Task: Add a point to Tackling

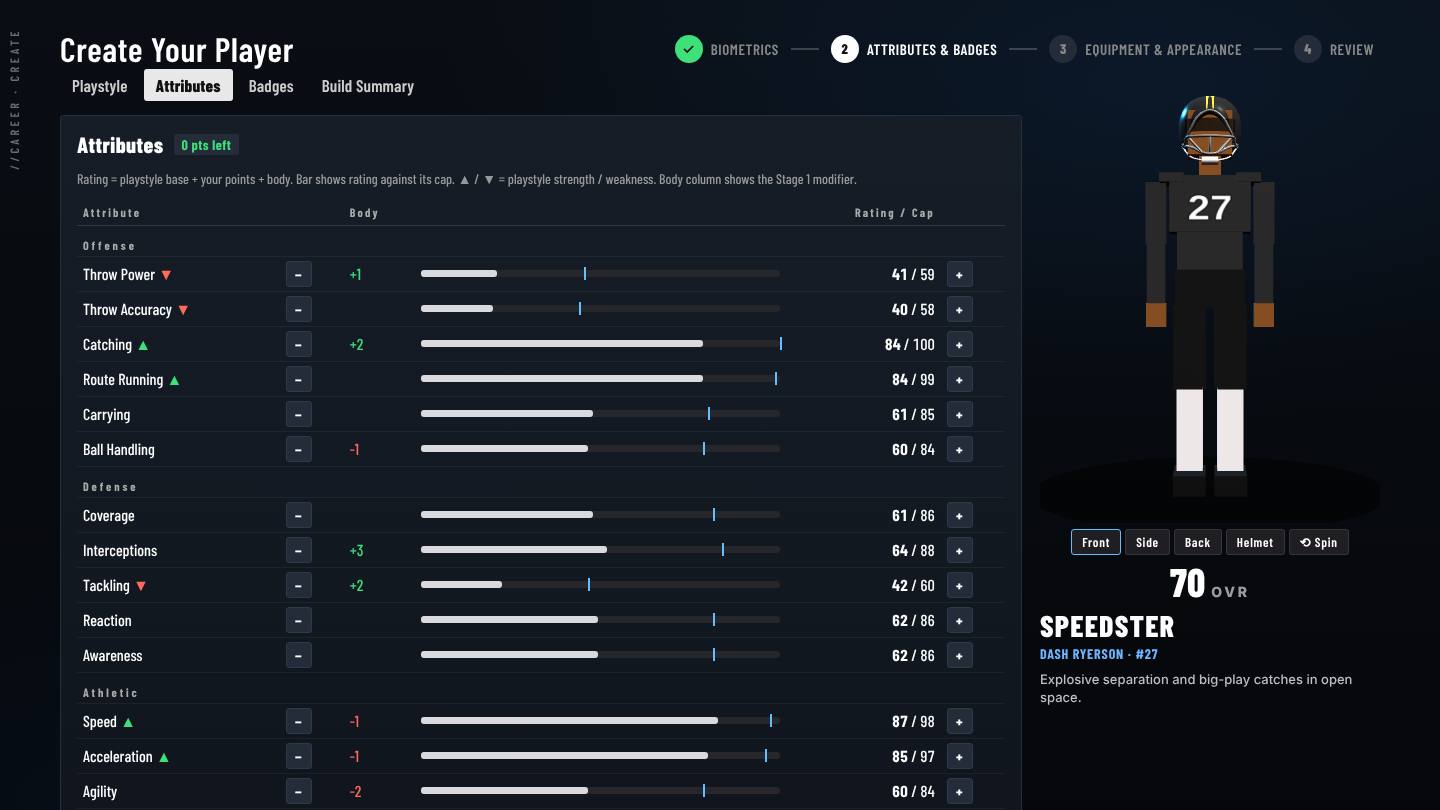Action: tap(959, 585)
